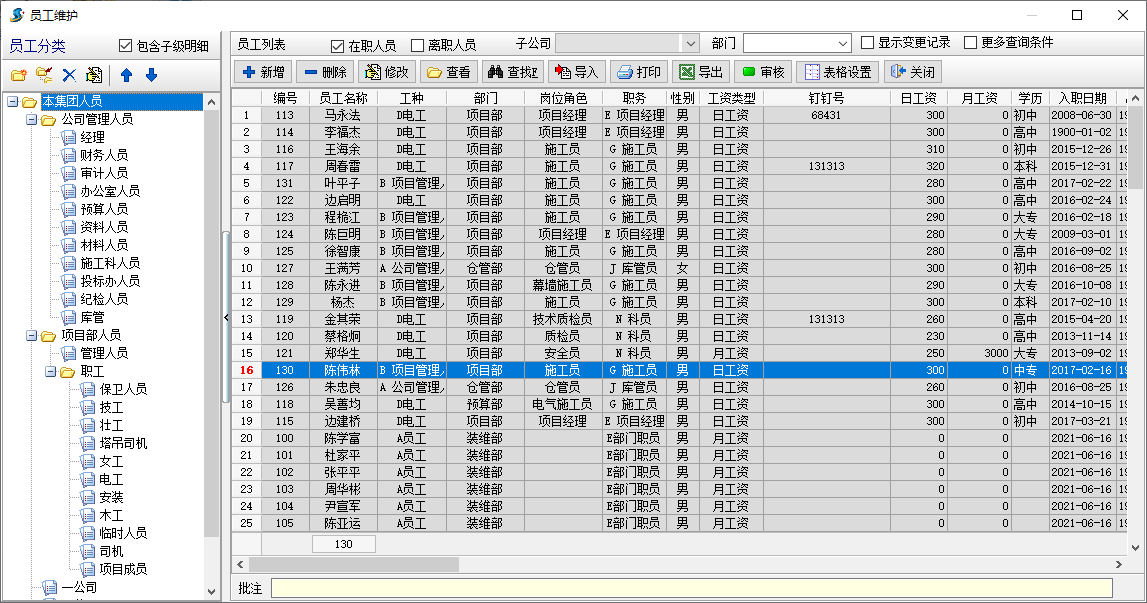Open the 部门 dropdown list
Screen dimensions: 1147x603
(841, 44)
